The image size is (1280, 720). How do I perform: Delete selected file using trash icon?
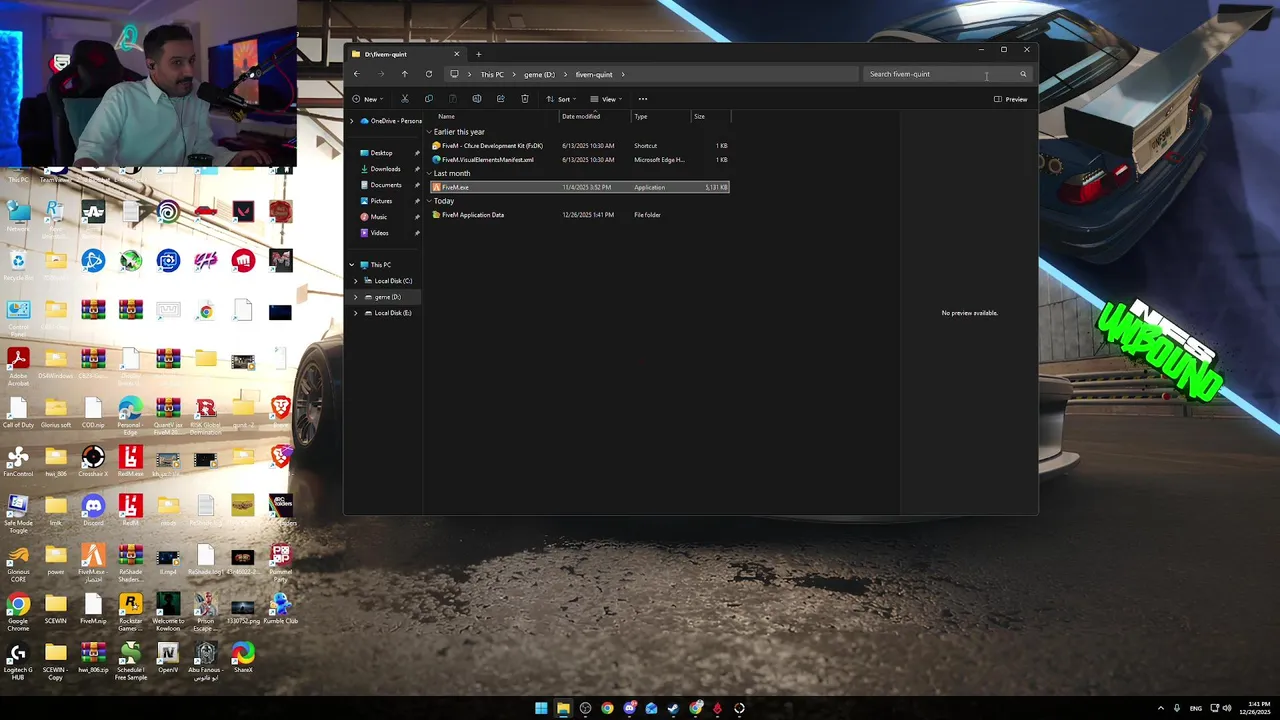(524, 99)
